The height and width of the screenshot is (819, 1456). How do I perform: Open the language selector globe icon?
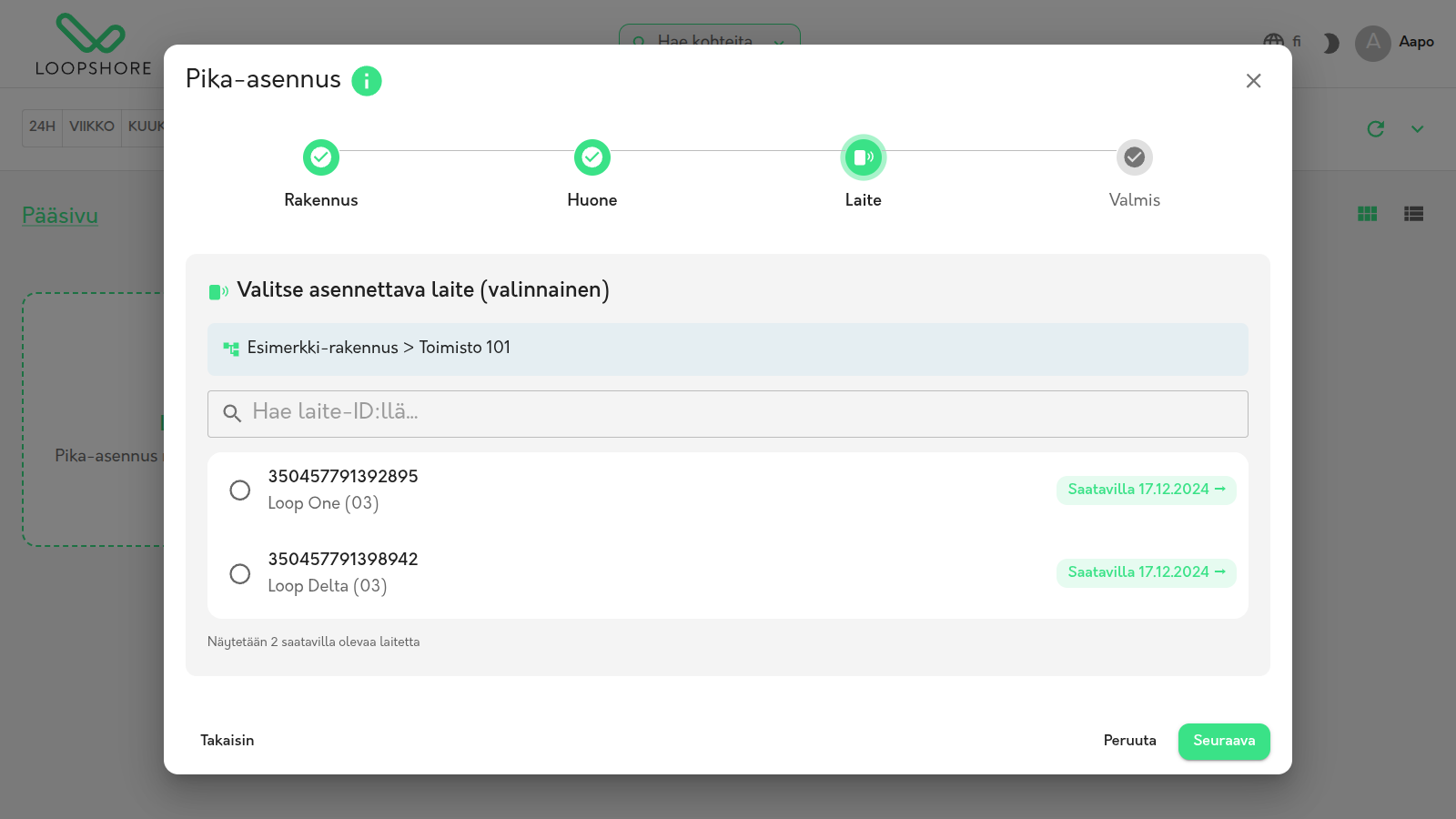(1274, 42)
